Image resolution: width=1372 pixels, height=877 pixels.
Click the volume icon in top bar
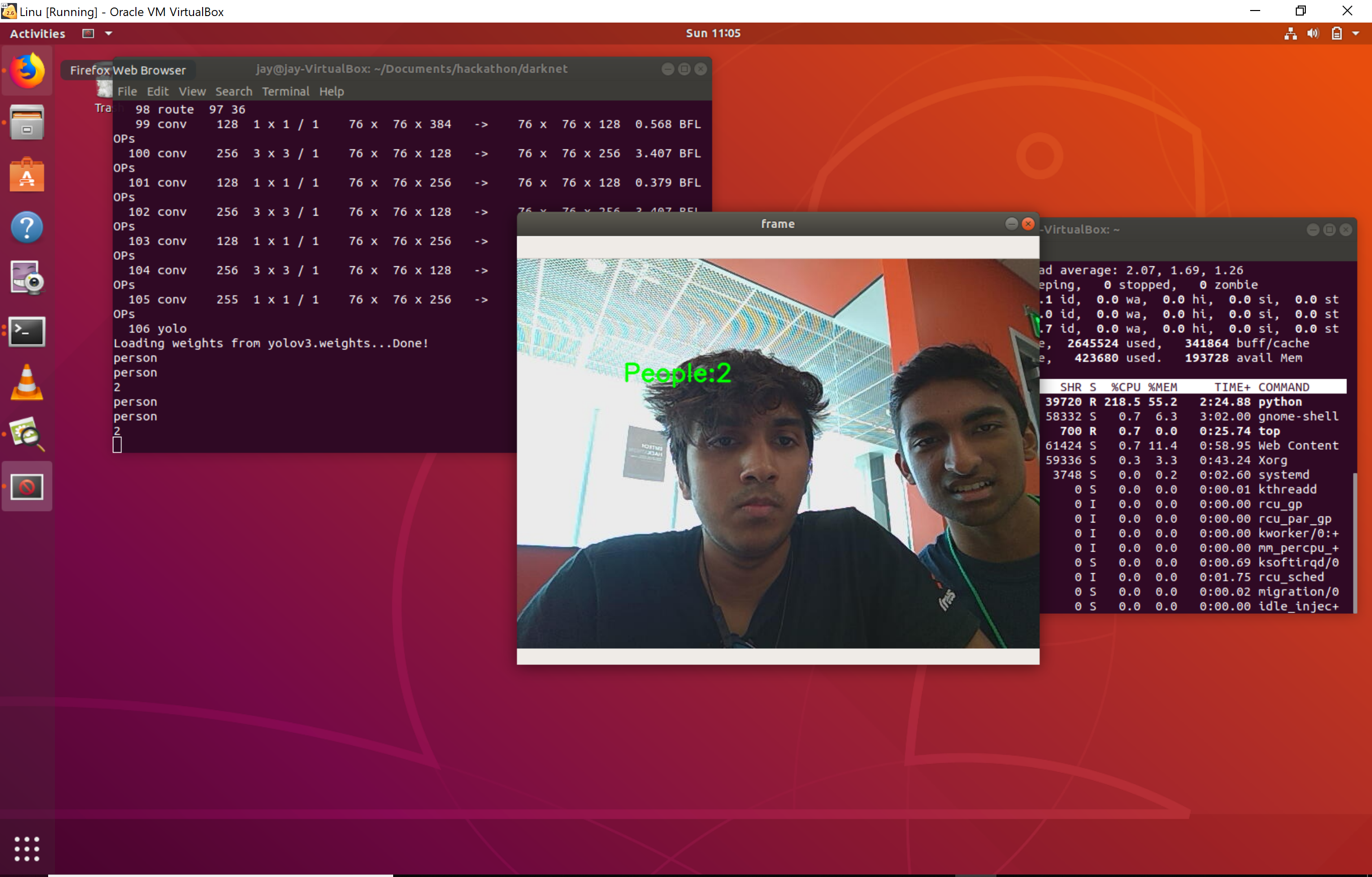point(1313,34)
